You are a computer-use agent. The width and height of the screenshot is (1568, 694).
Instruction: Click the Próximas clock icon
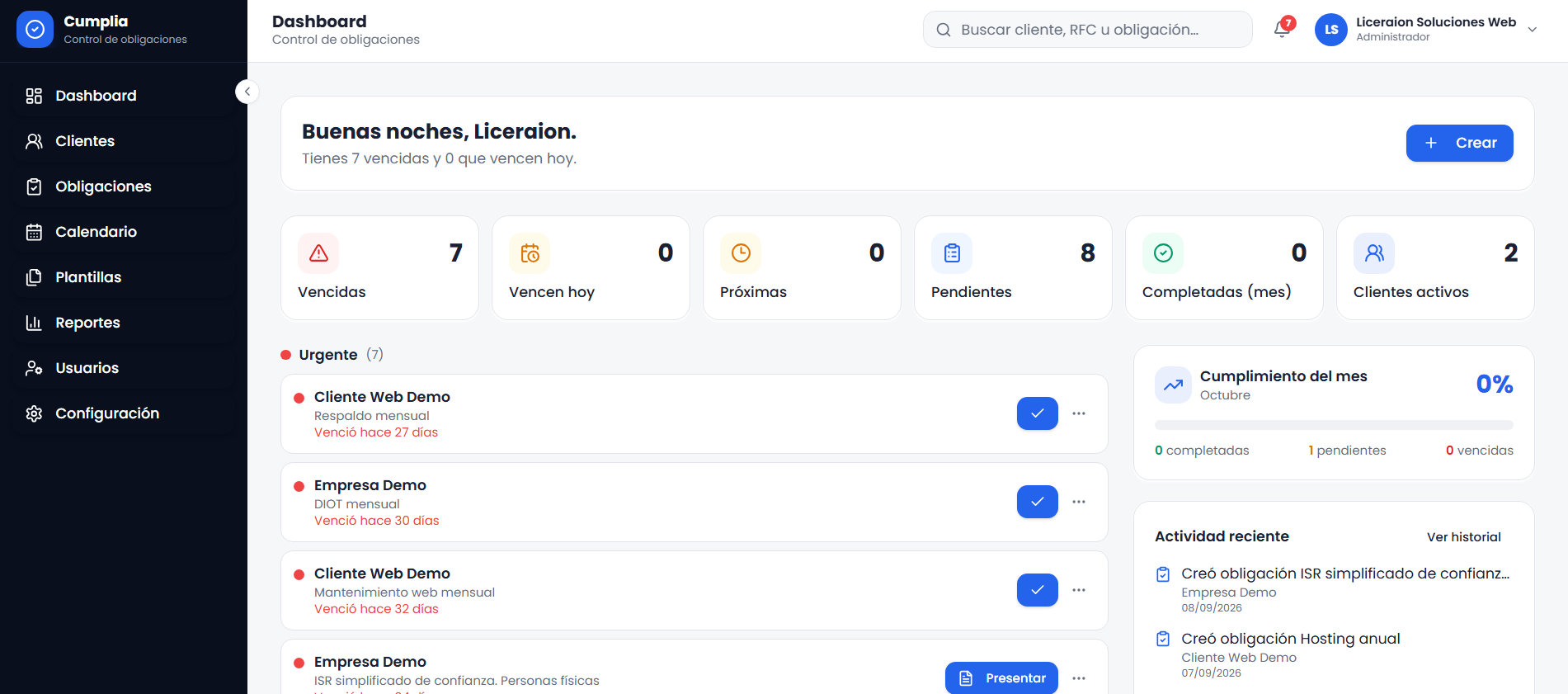(741, 253)
